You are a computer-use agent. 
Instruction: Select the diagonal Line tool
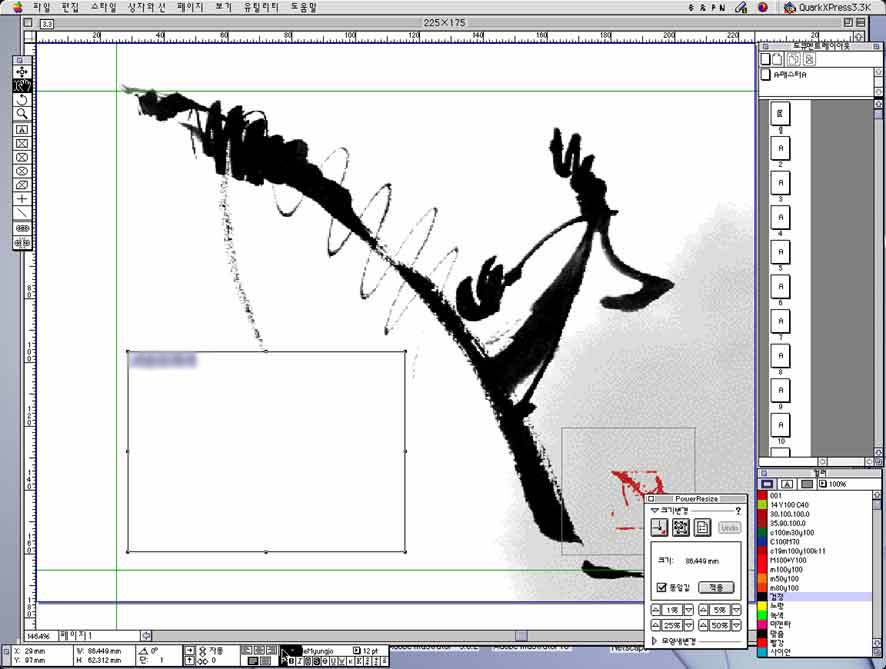[x=22, y=213]
